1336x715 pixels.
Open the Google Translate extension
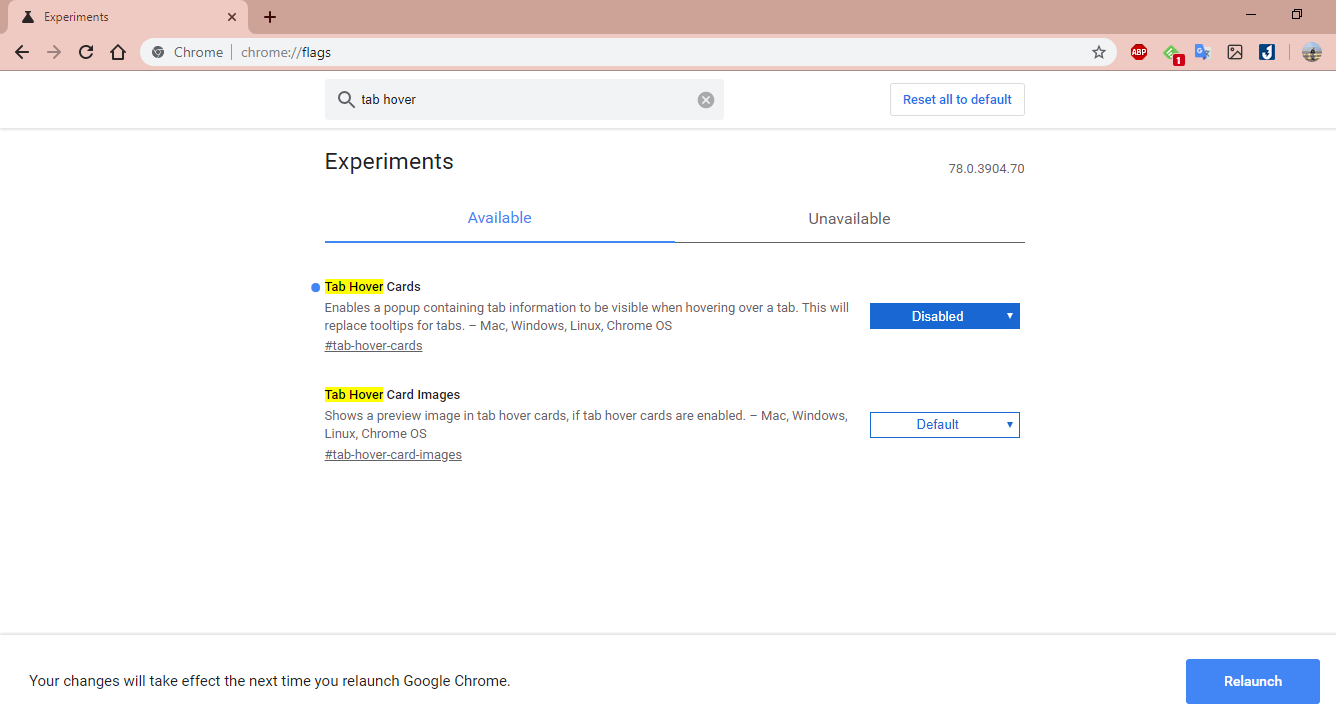click(1203, 52)
